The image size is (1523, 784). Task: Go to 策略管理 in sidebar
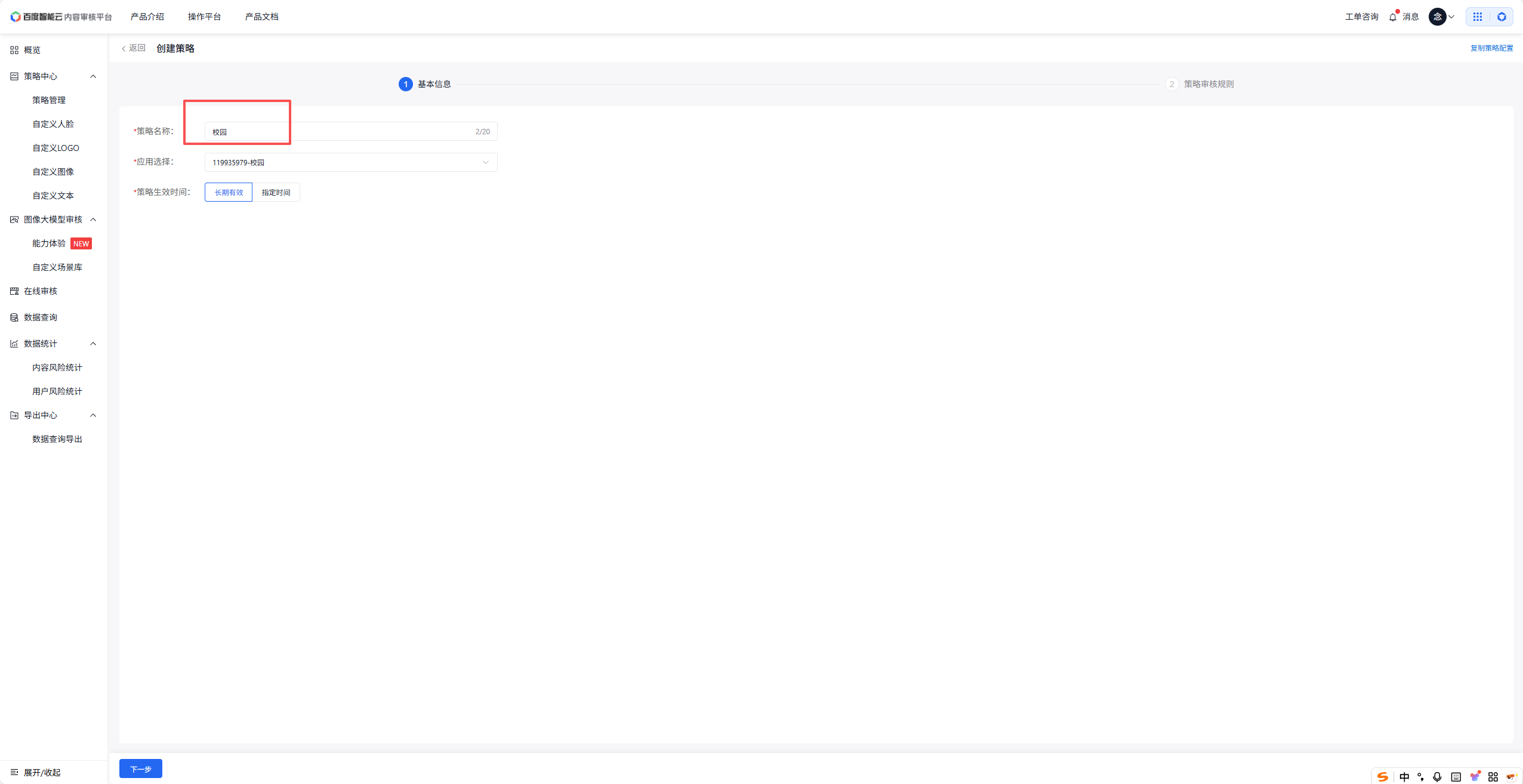(49, 100)
